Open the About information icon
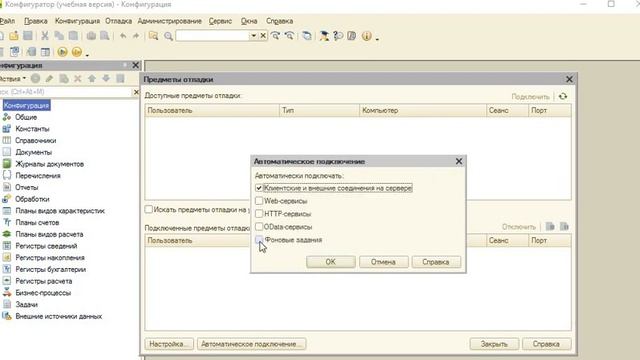 [367, 36]
